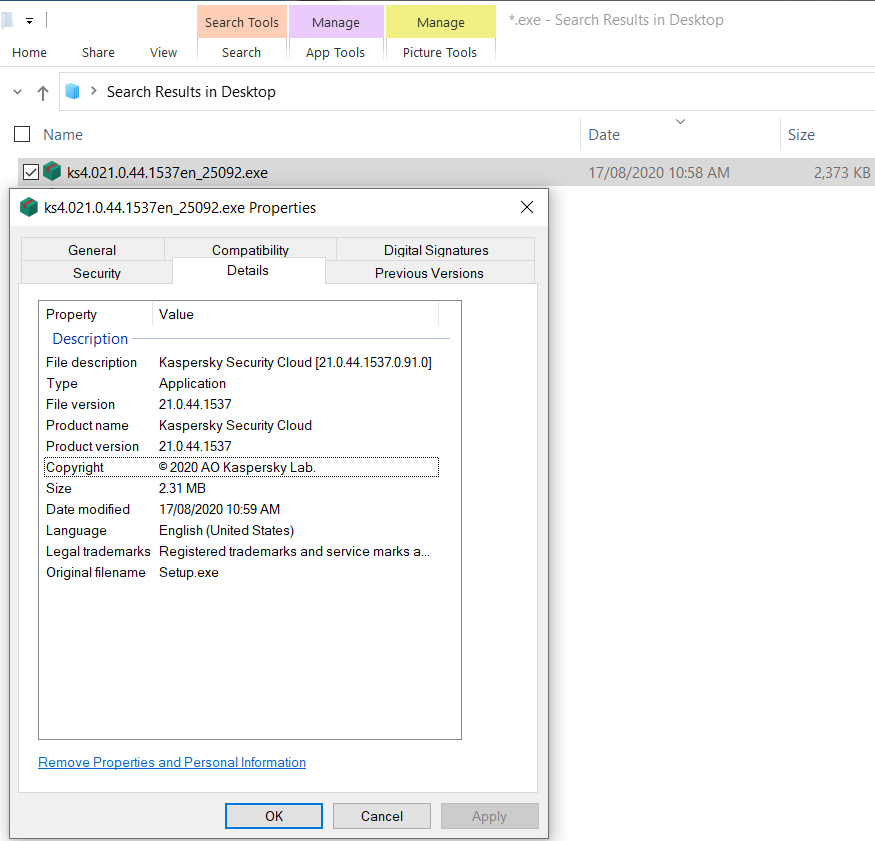Image resolution: width=875 pixels, height=841 pixels.
Task: Open the App Tools ribbon tab
Action: (335, 52)
